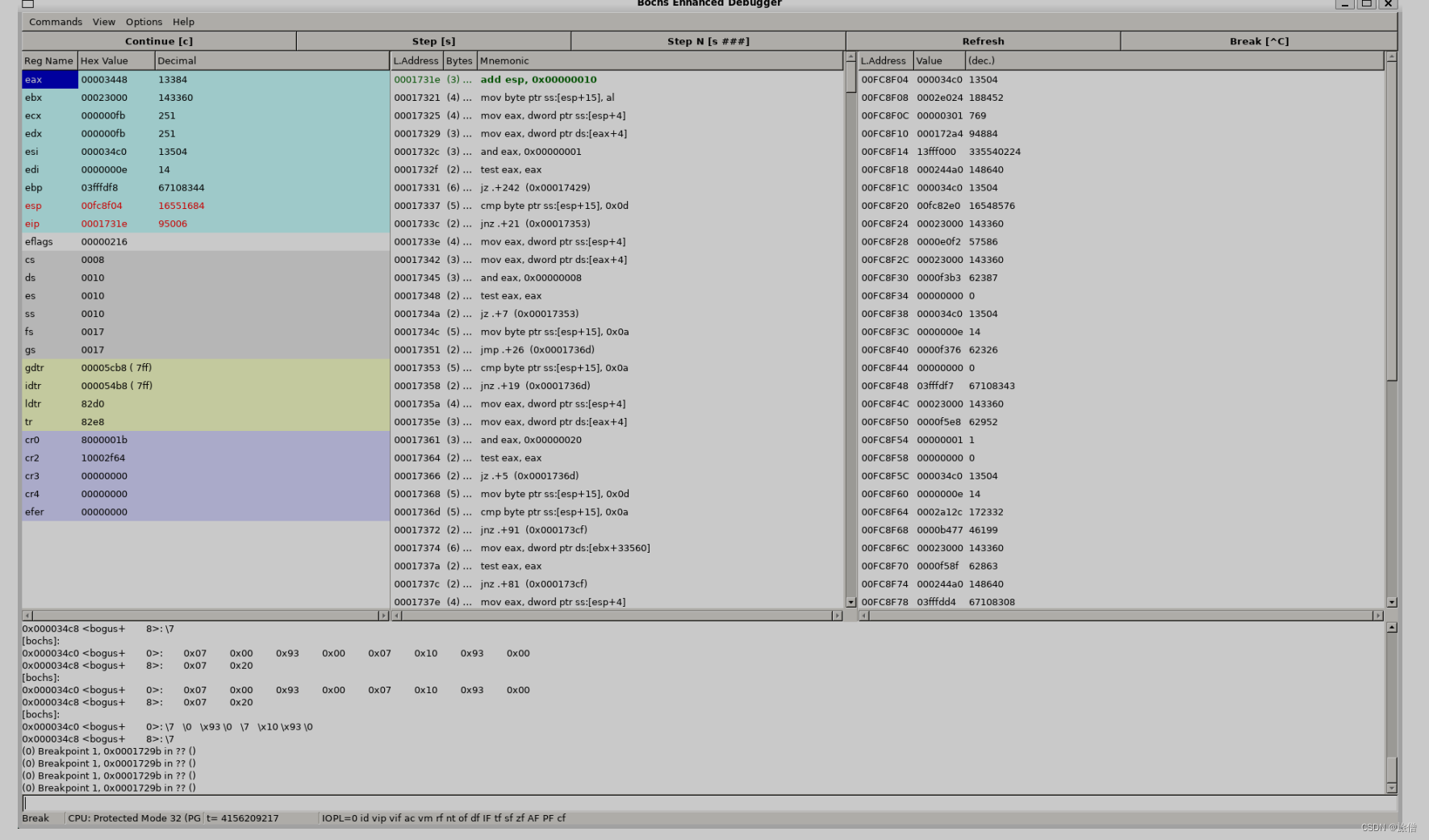Select stack entry 00FC8F78

(x=1122, y=602)
